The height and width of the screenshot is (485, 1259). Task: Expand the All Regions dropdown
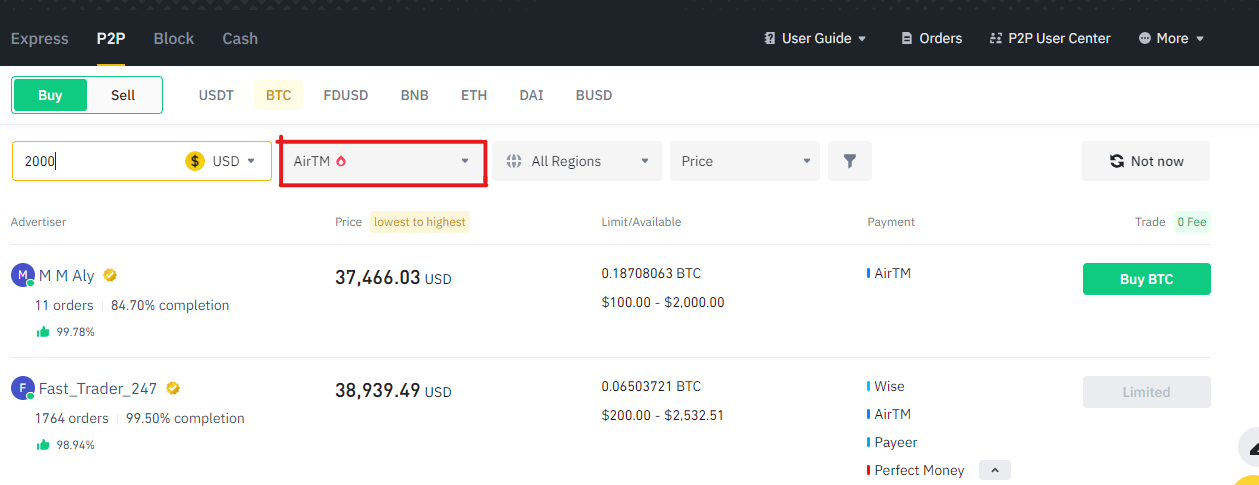tap(577, 161)
